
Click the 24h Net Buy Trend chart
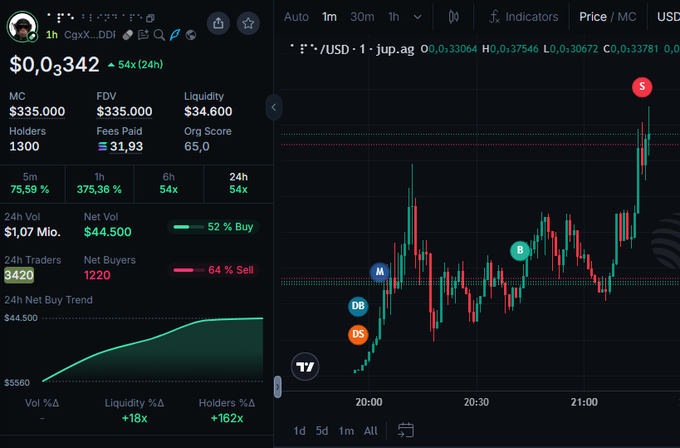point(153,350)
